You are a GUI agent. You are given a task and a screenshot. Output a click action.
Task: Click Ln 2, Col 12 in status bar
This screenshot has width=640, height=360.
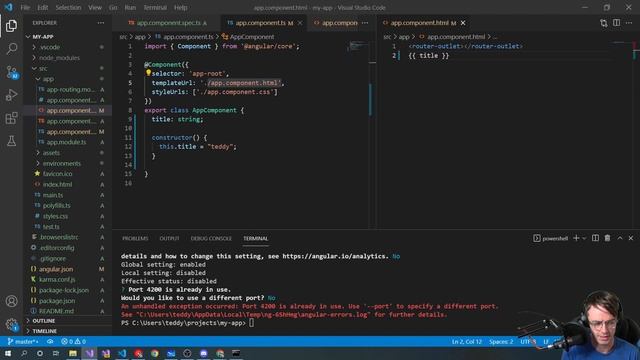click(467, 342)
